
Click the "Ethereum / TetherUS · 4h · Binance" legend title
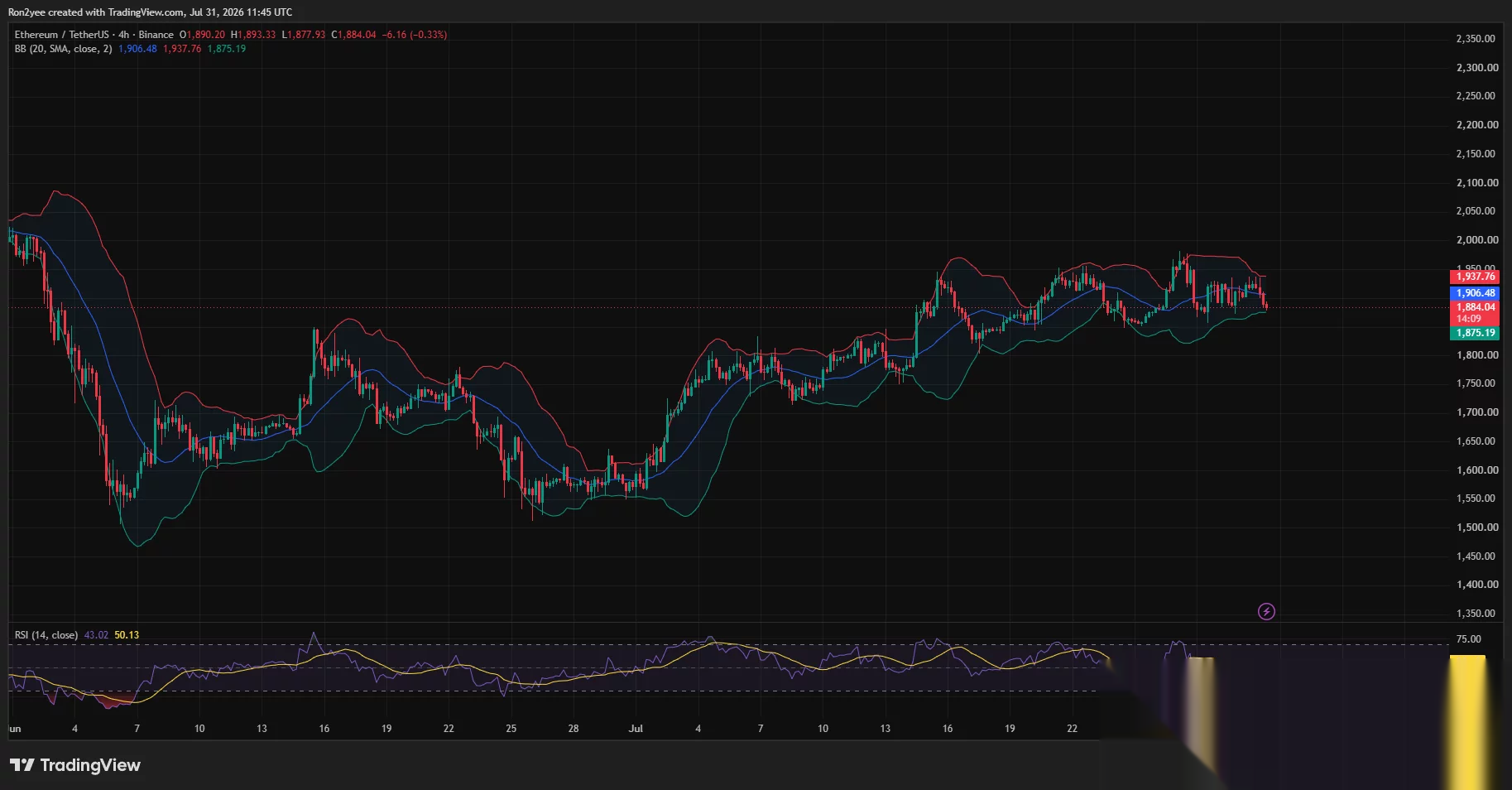94,35
